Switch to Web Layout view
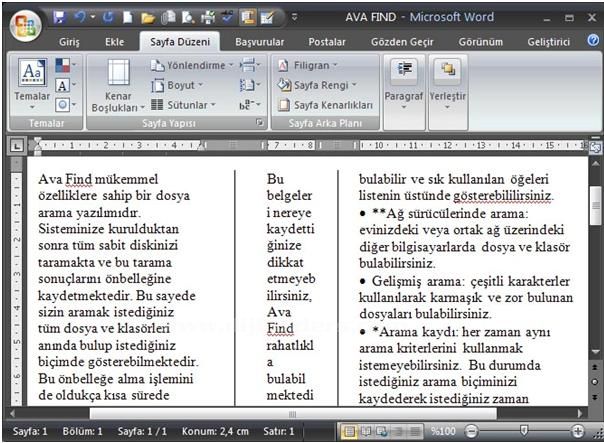 pos(382,431)
